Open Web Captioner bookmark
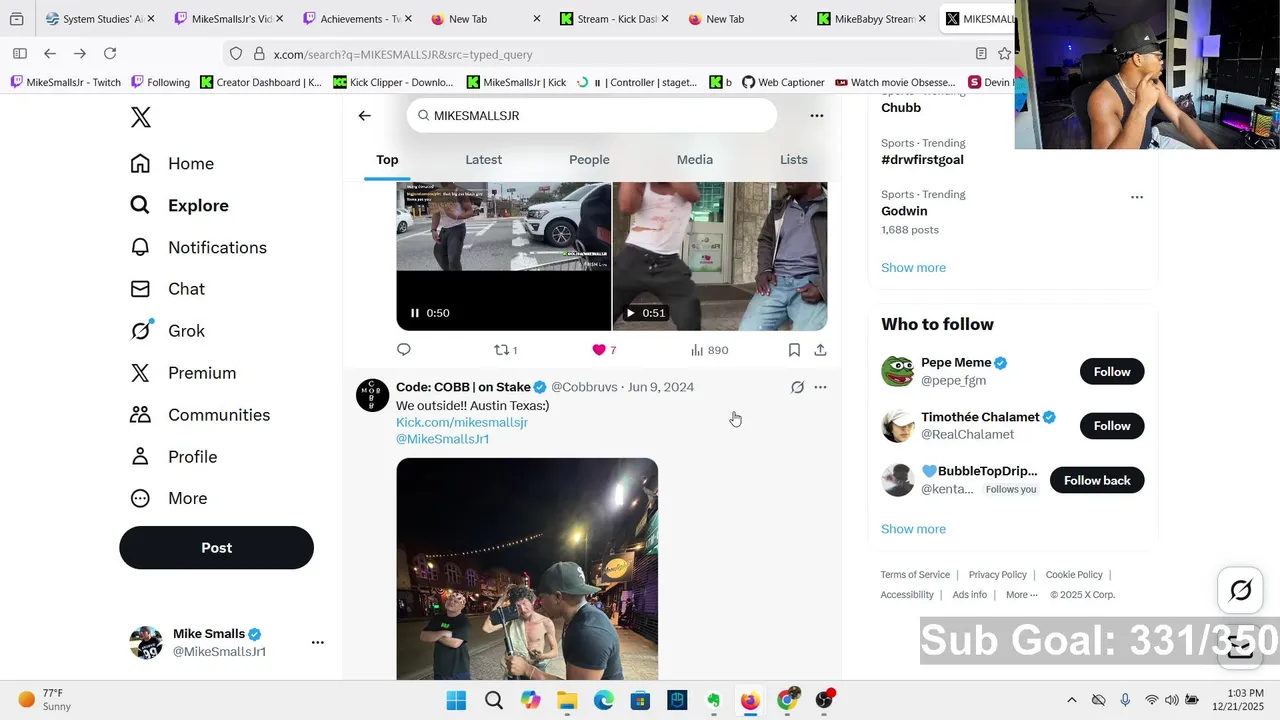1280x720 pixels. (x=783, y=82)
